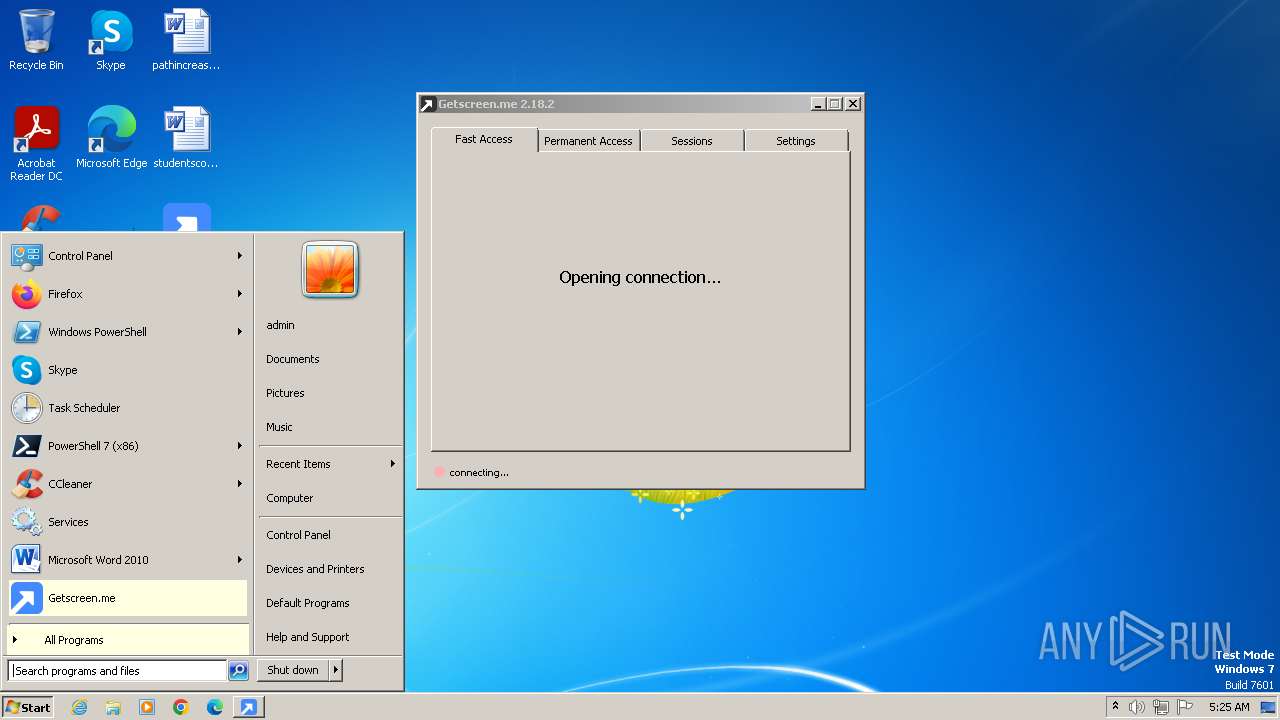Switch to the Fast Access tab

tap(484, 140)
